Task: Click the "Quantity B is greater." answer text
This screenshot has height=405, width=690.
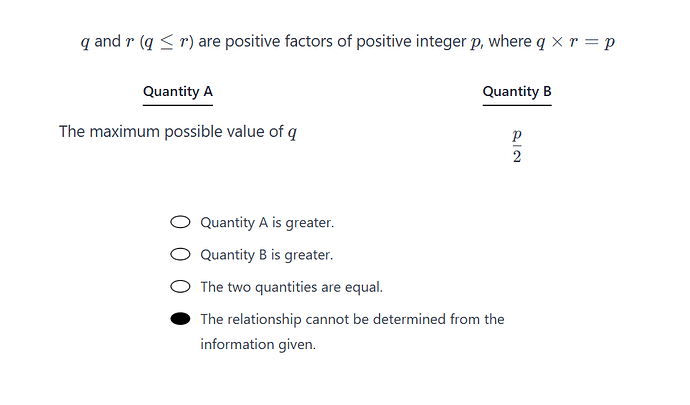Action: 267,255
